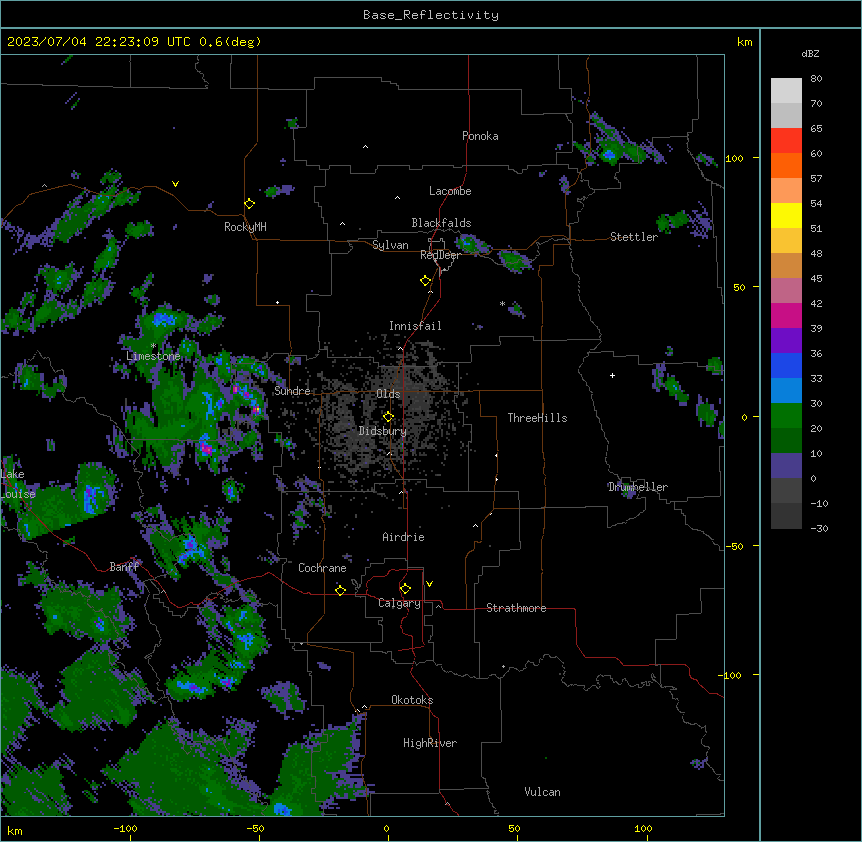Click the yellow diamond marker between Olds and Didsbury

388,417
